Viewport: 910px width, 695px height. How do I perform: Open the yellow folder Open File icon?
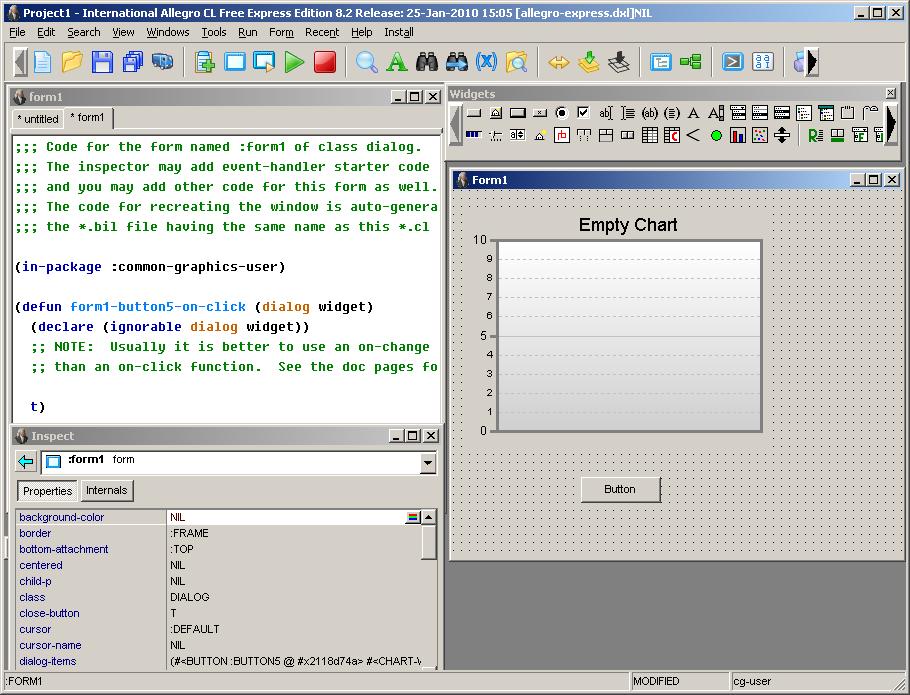pyautogui.click(x=72, y=62)
